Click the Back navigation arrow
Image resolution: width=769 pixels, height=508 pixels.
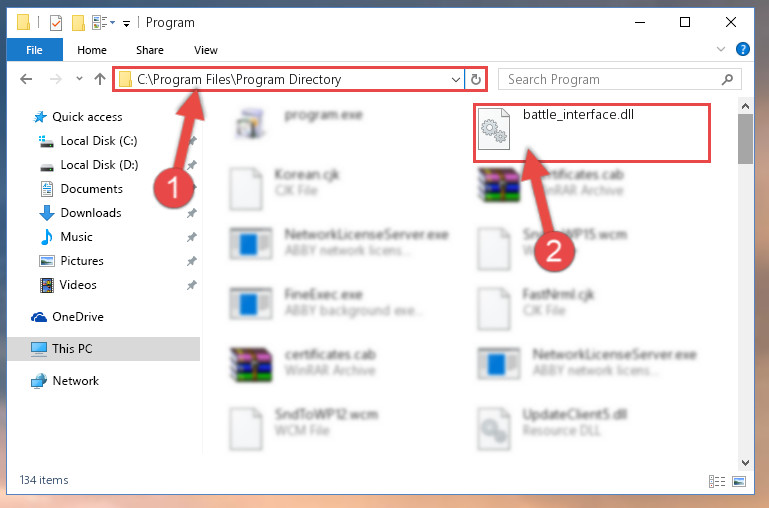point(26,79)
